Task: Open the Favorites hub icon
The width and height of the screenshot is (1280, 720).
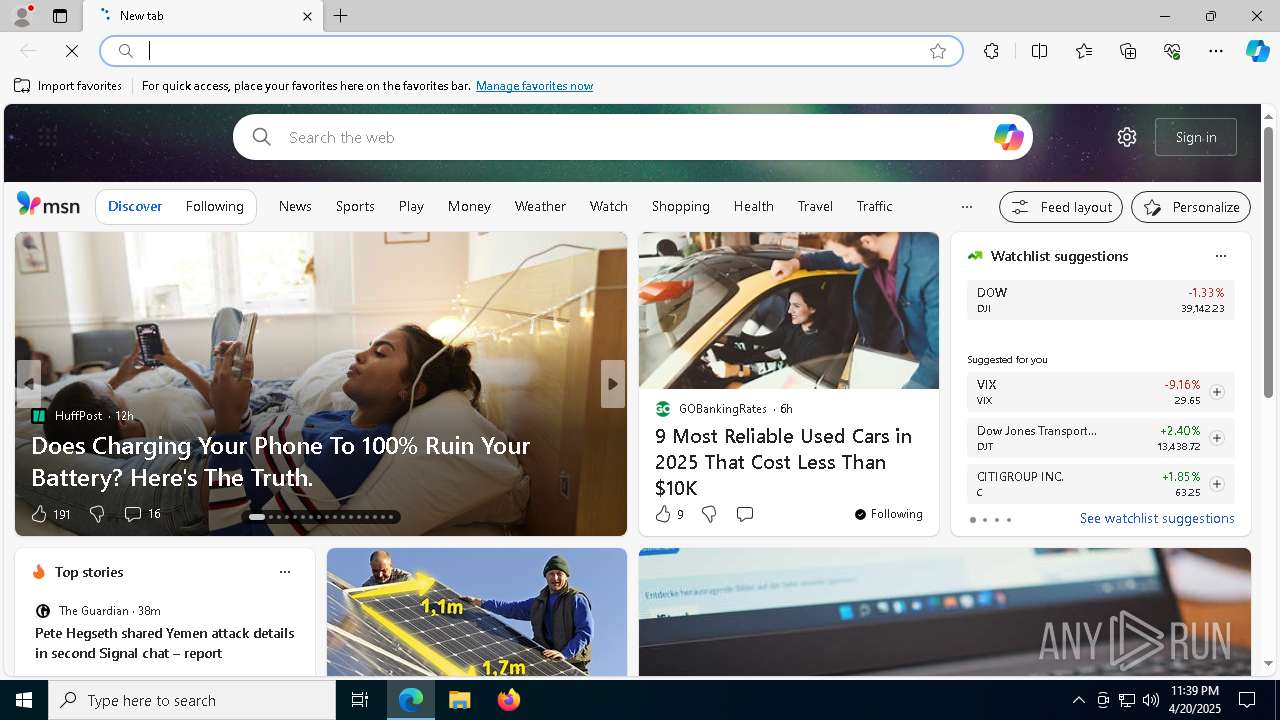Action: [1084, 51]
